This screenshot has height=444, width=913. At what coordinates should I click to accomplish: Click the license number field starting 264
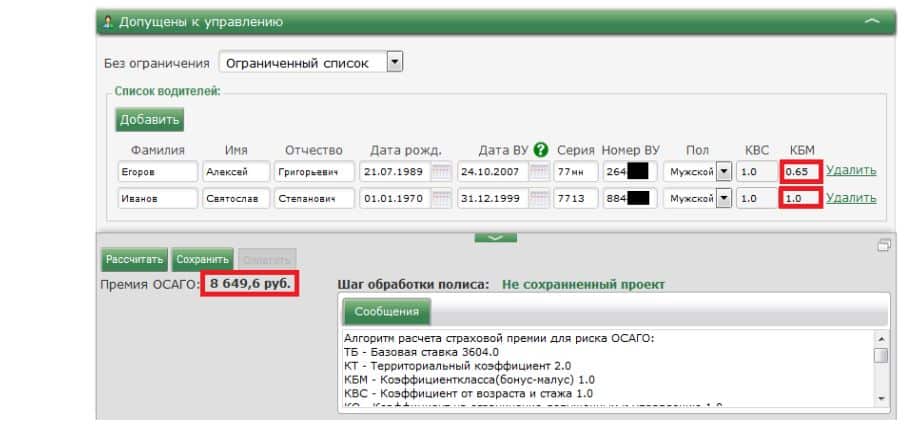(x=630, y=172)
